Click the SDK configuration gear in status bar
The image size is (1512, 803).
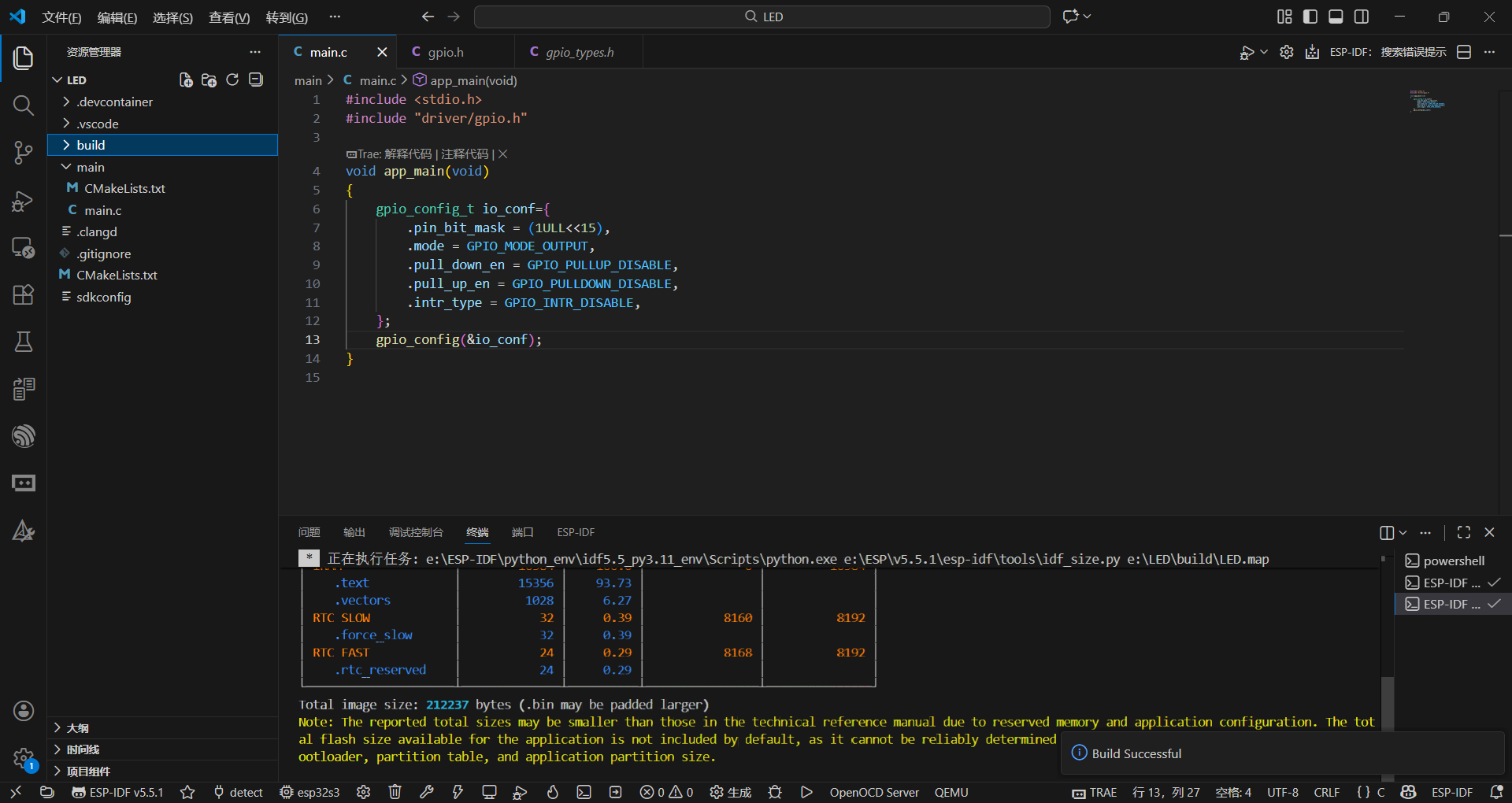click(363, 792)
